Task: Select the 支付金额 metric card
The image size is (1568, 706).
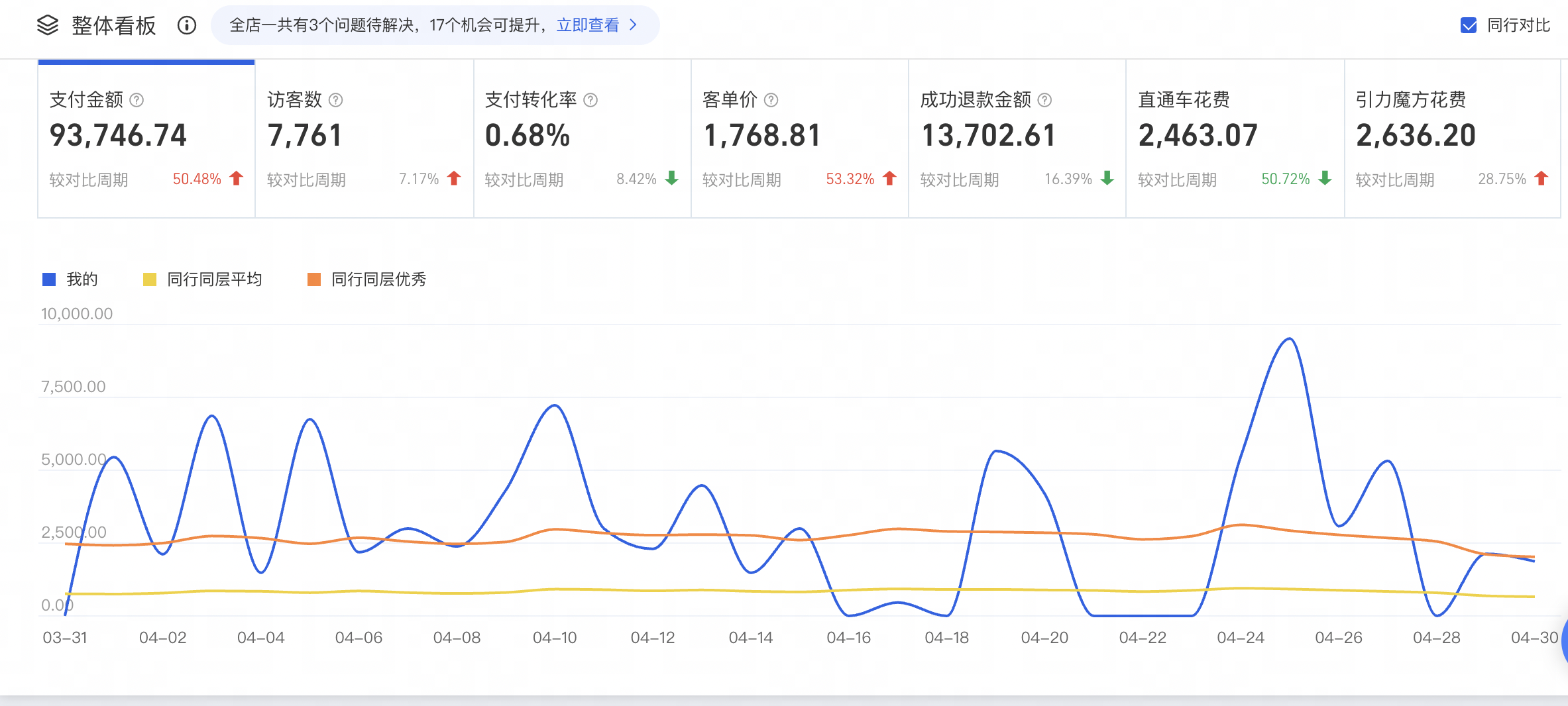Action: point(146,139)
